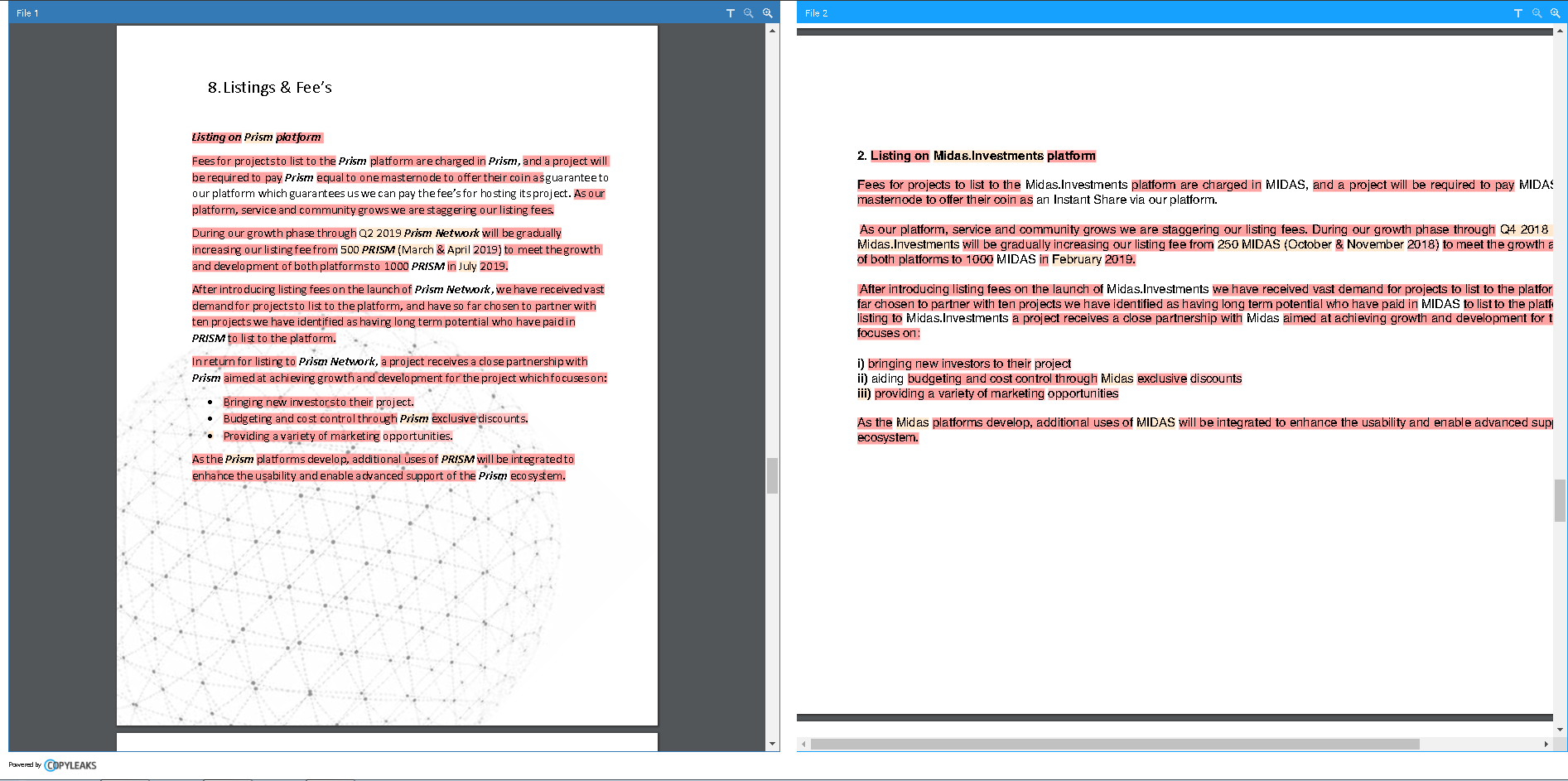
Task: Click highlighted 'Listing on Prism platform' subheading
Action: point(257,137)
